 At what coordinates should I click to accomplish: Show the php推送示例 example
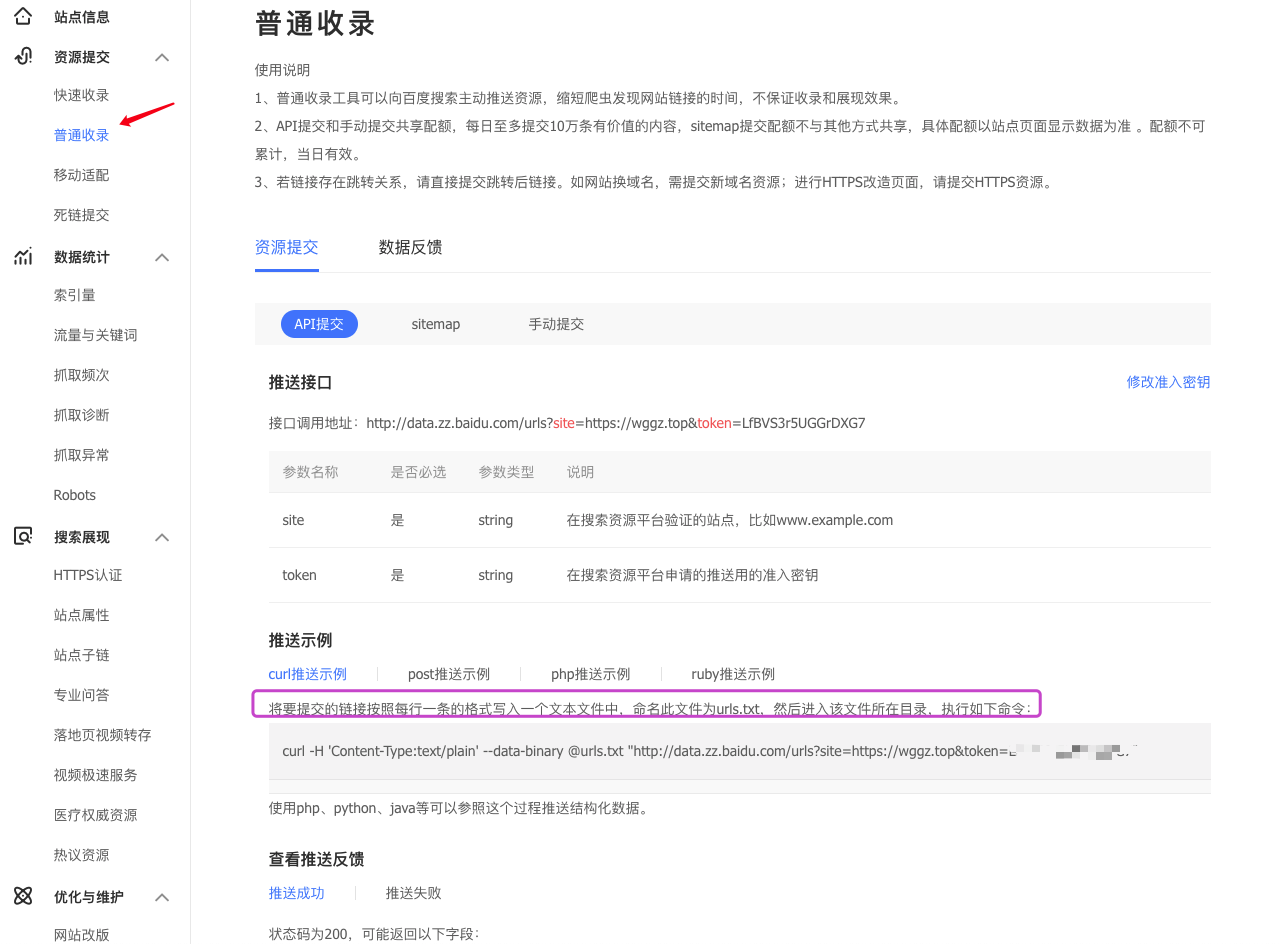point(590,674)
